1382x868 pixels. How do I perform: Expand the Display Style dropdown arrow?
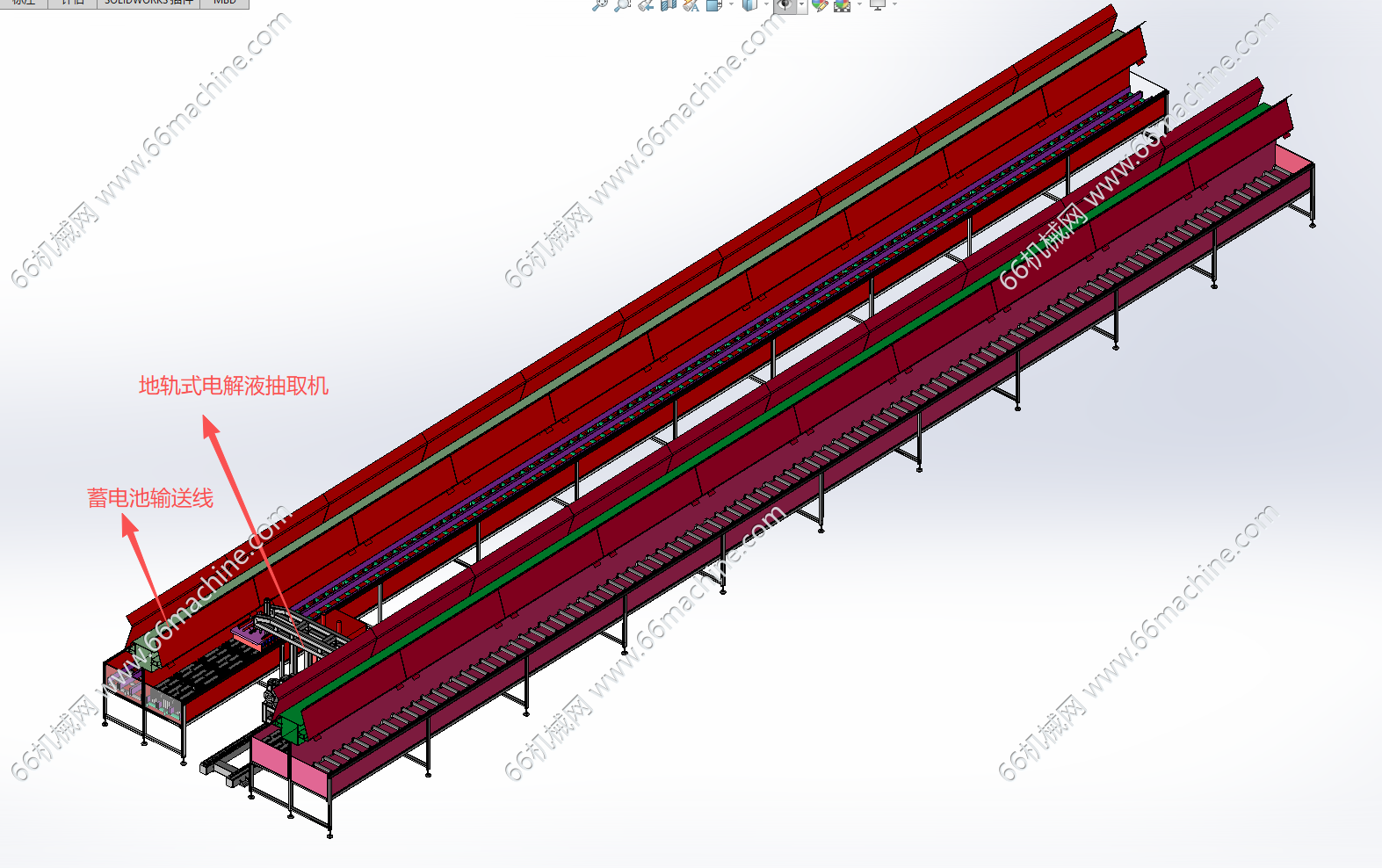coord(766,4)
